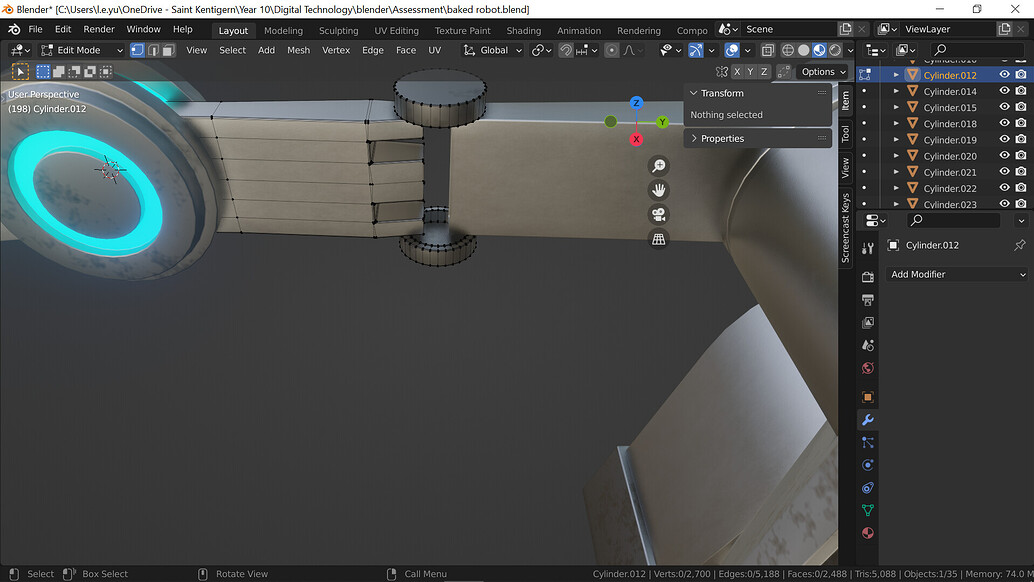Open the Add Modifier dropdown
This screenshot has width=1034, height=582.
(957, 274)
